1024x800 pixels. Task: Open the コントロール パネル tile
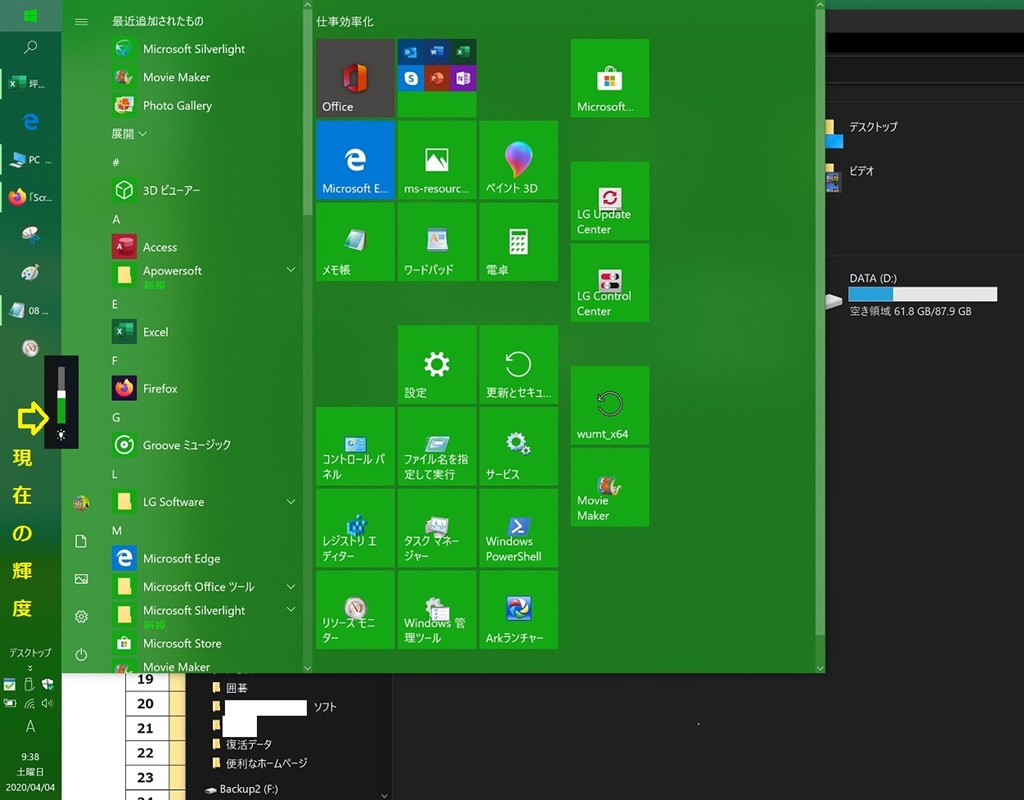tap(355, 445)
